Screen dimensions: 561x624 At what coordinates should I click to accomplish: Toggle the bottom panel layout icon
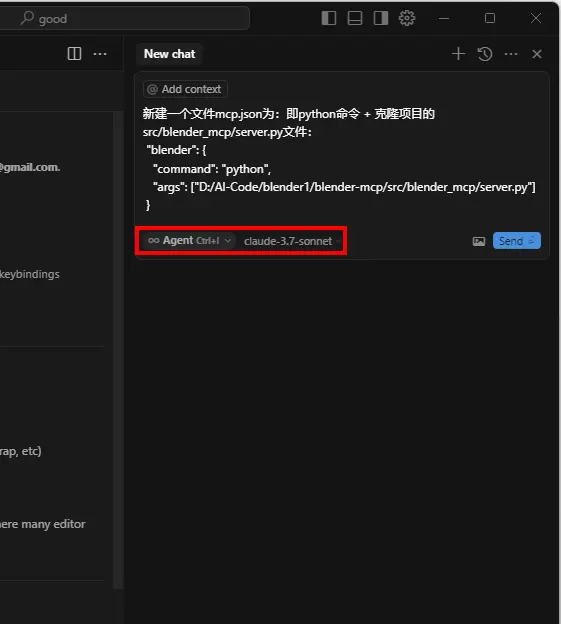pos(355,18)
